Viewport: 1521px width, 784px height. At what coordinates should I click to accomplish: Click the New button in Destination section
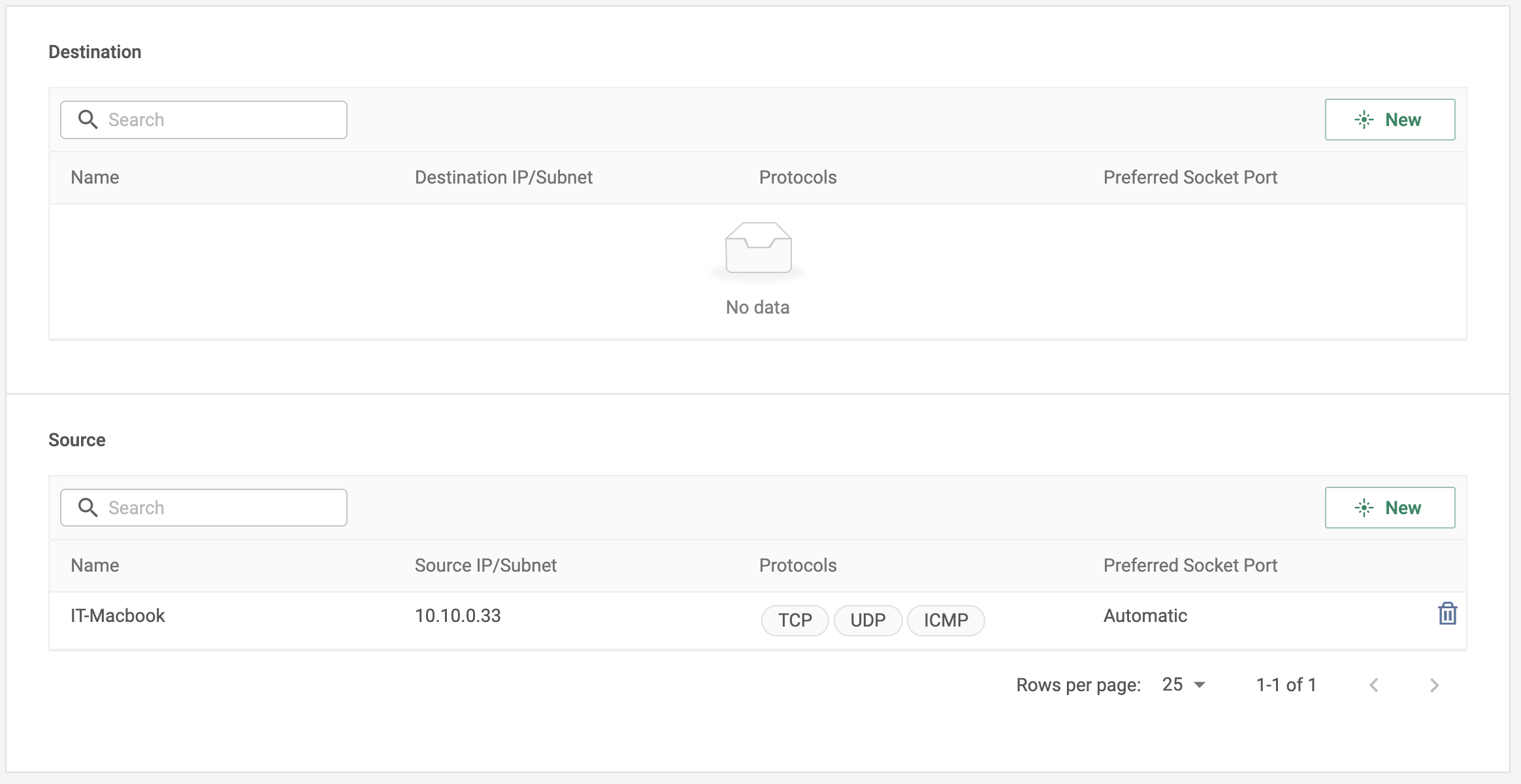click(1390, 120)
